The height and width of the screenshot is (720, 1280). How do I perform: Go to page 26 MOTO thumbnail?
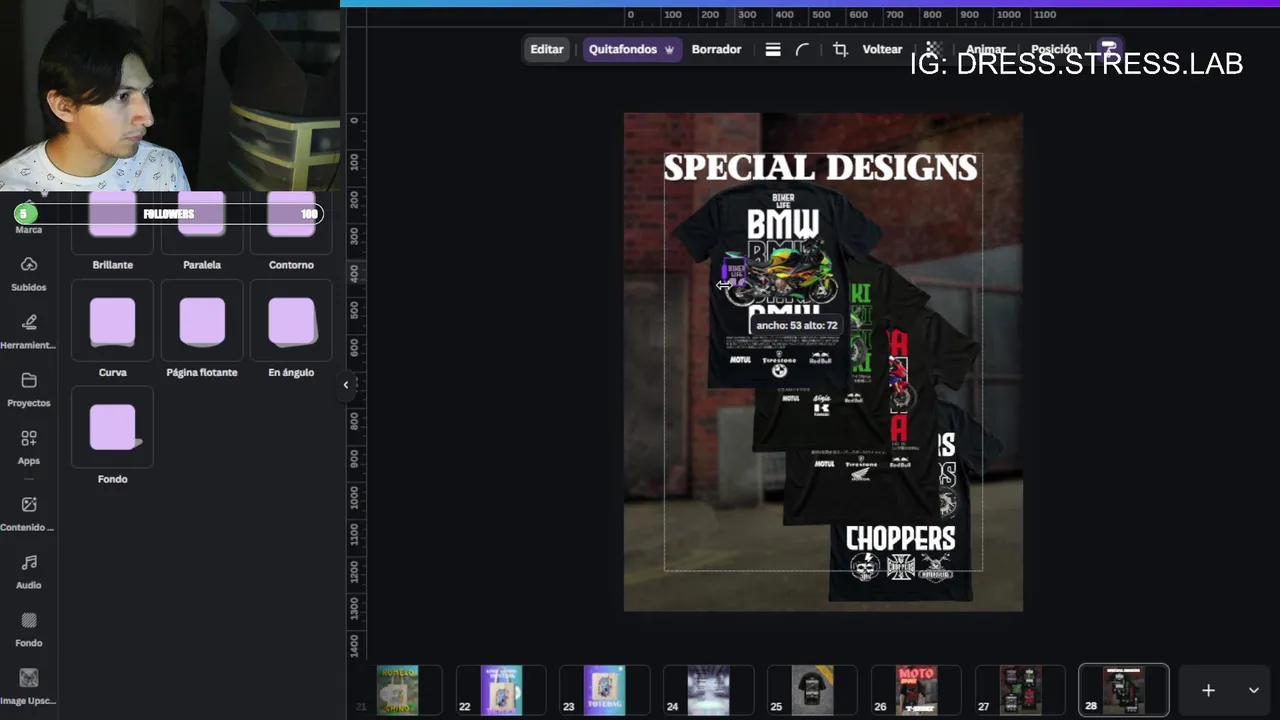pos(917,690)
